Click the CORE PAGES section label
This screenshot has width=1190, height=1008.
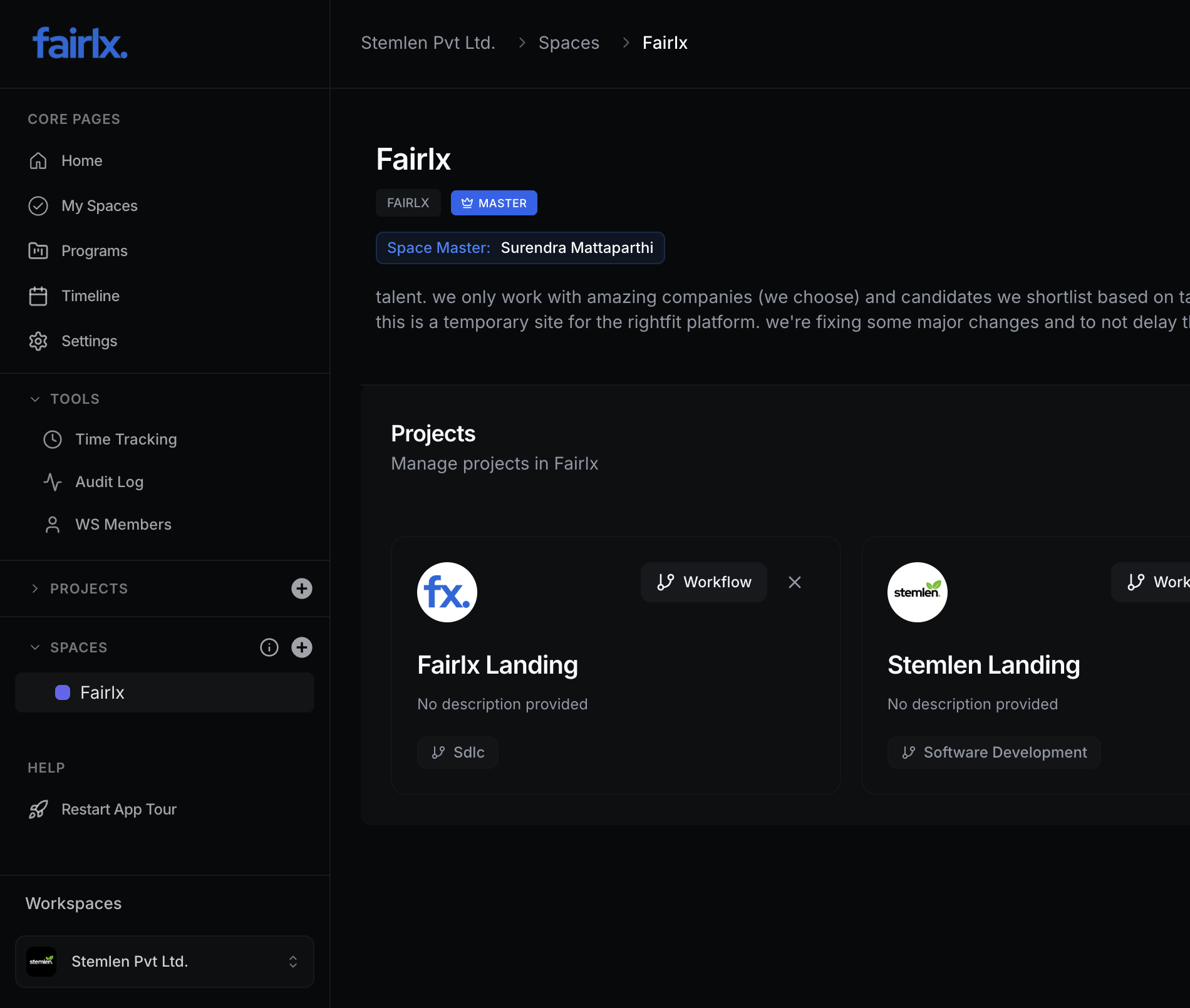point(74,119)
